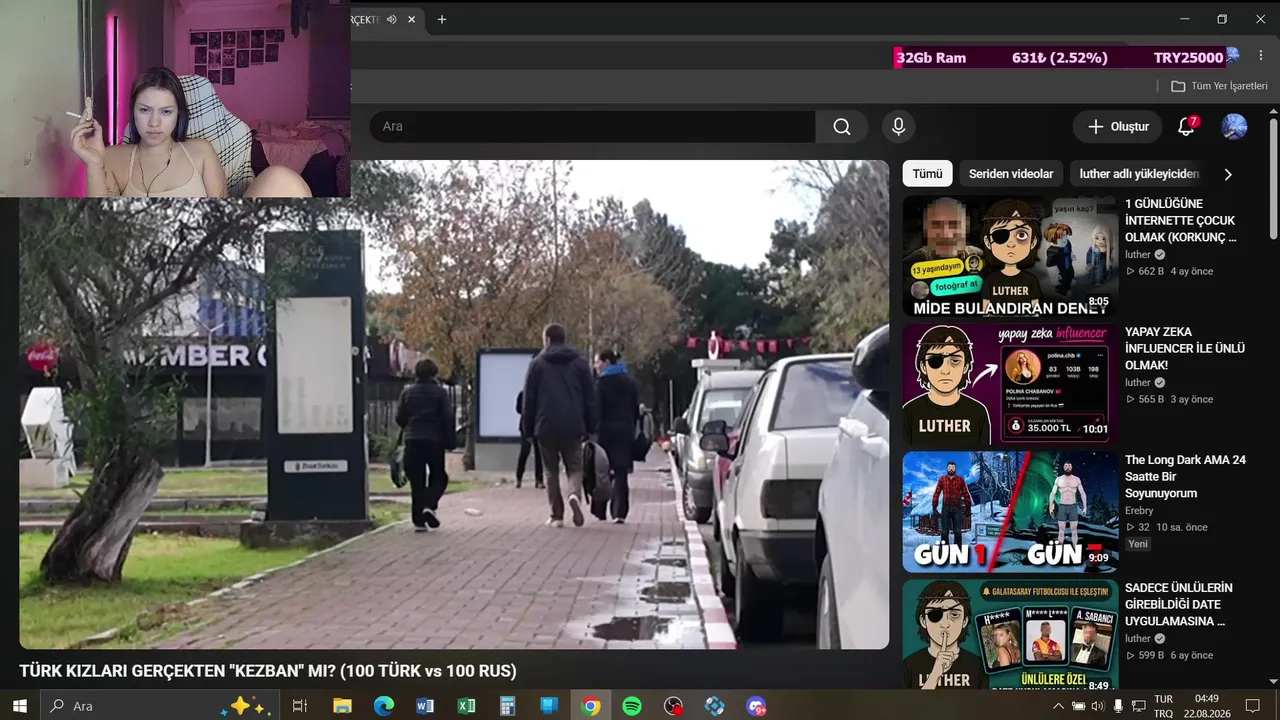Mute the tab via speaker icon
This screenshot has width=1280, height=720.
pyautogui.click(x=392, y=19)
